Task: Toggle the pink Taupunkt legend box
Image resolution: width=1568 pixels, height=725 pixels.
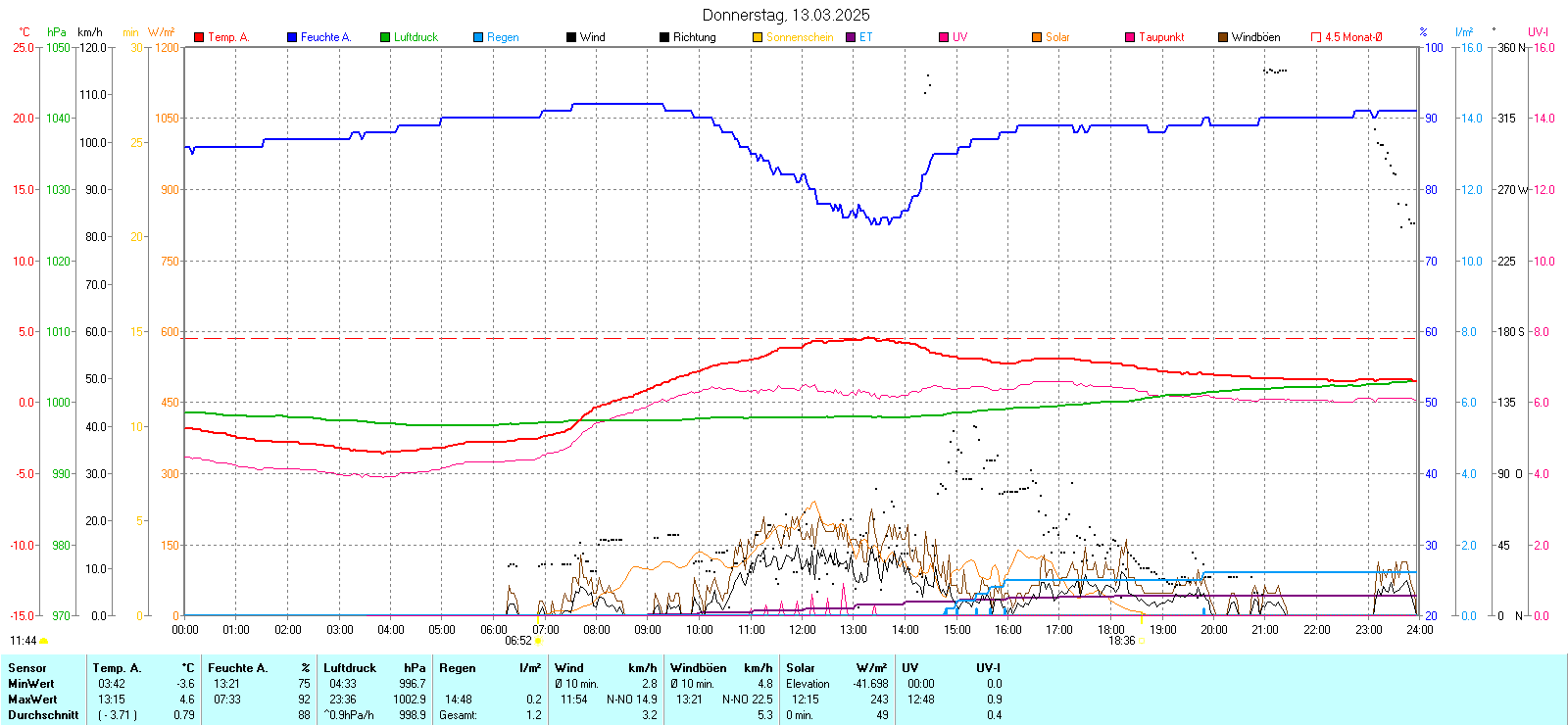Action: pos(1130,37)
